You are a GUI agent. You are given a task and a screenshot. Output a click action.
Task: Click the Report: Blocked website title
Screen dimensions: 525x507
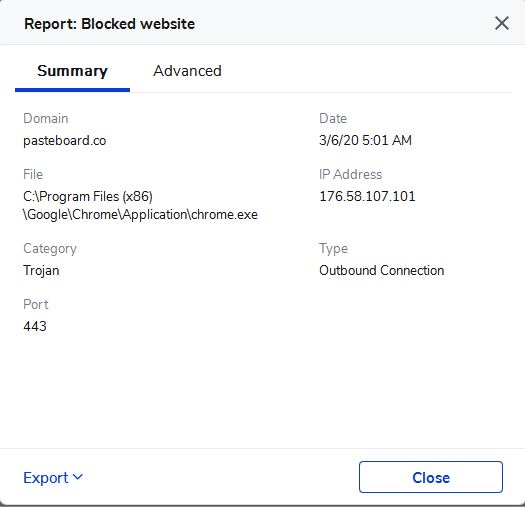point(109,24)
